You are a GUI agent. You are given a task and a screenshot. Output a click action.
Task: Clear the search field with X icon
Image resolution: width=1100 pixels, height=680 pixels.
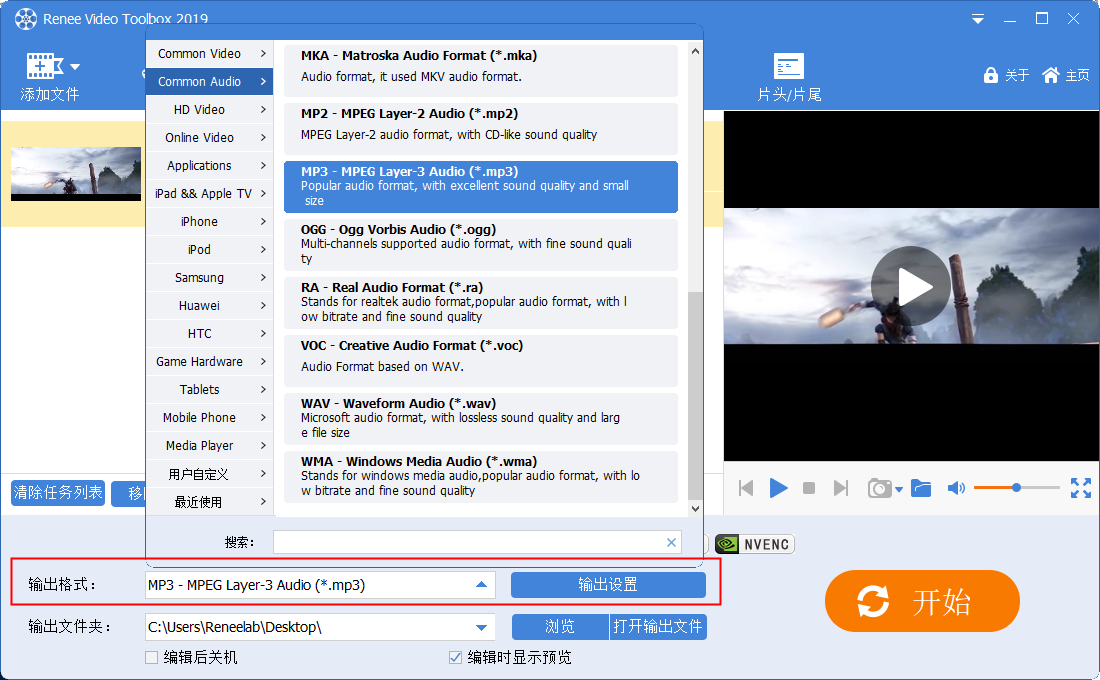[671, 542]
